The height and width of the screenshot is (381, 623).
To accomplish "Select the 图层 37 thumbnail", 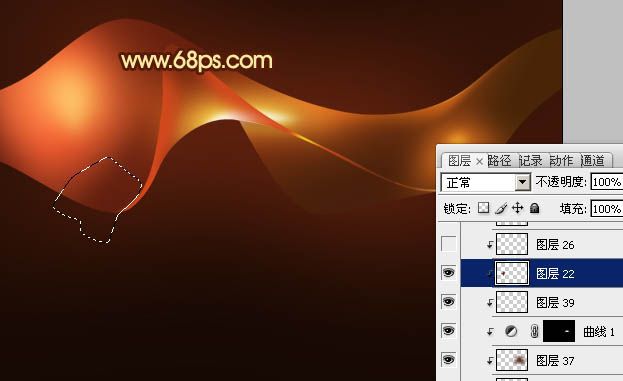I will pyautogui.click(x=512, y=360).
